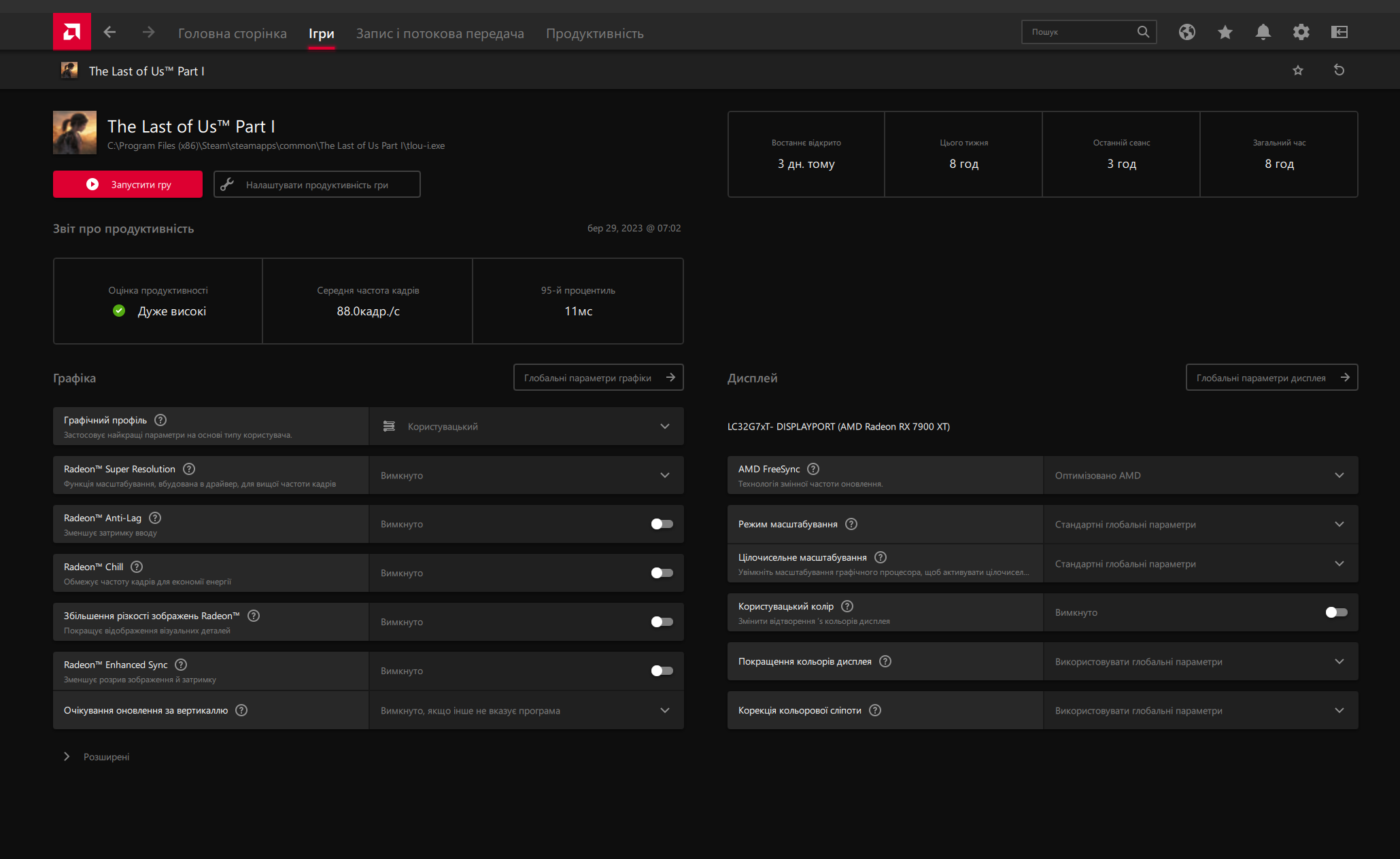The width and height of the screenshot is (1400, 859).
Task: Switch to the Продуктивність tab
Action: (595, 33)
